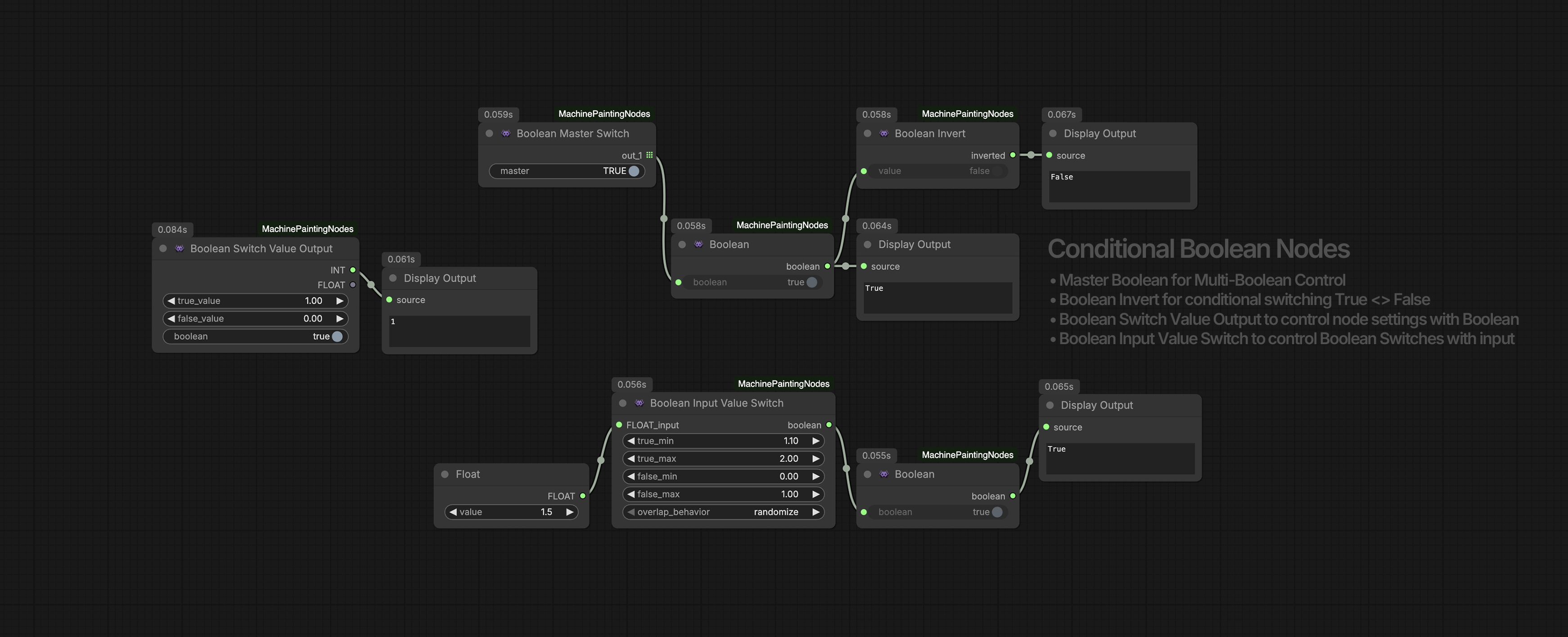Click MachinePaintingNodes badge above Boolean Master Switch

coord(604,114)
